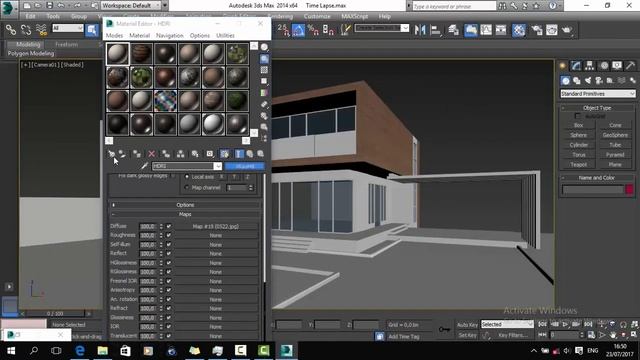640x360 pixels.
Task: Select Shapes category in Create panel
Action: click(x=577, y=81)
